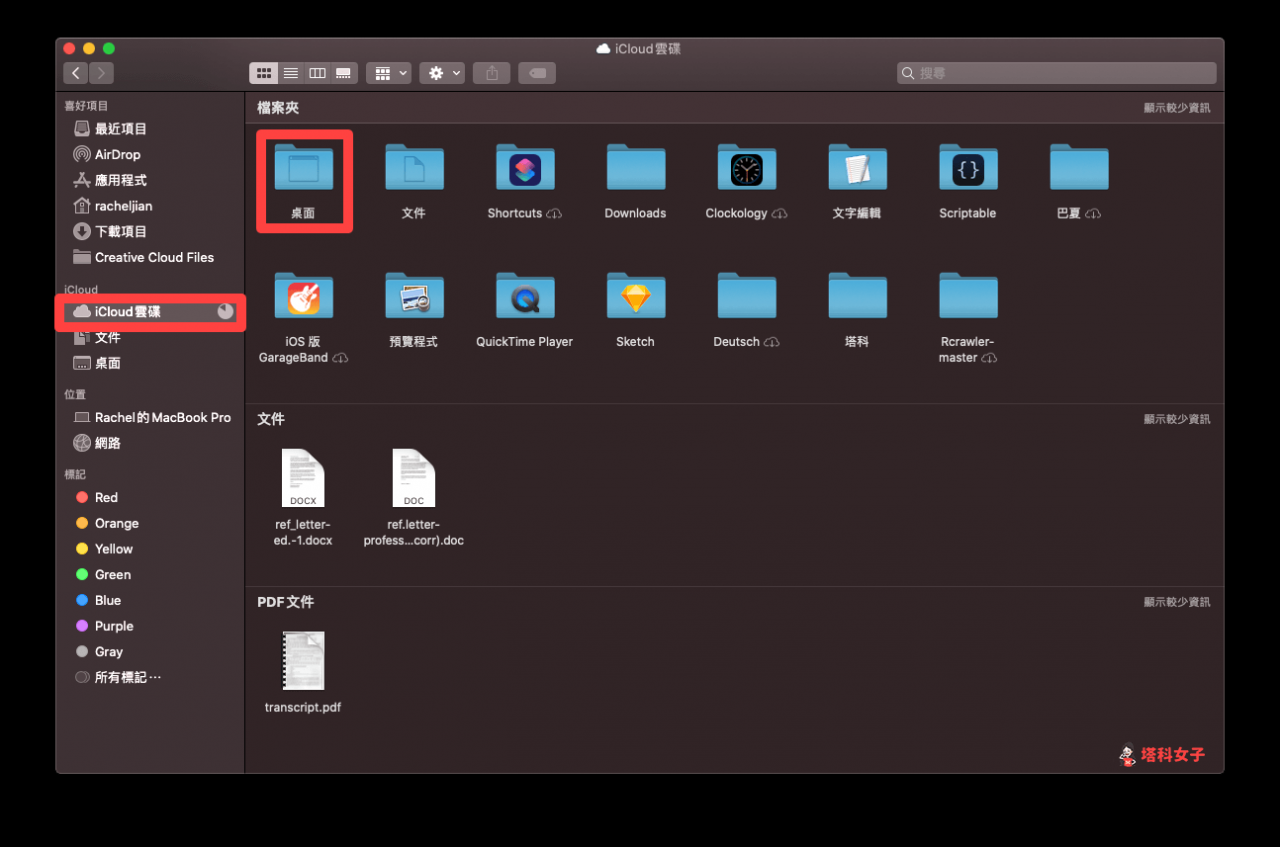
Task: Go forward with the right arrow button
Action: click(101, 73)
